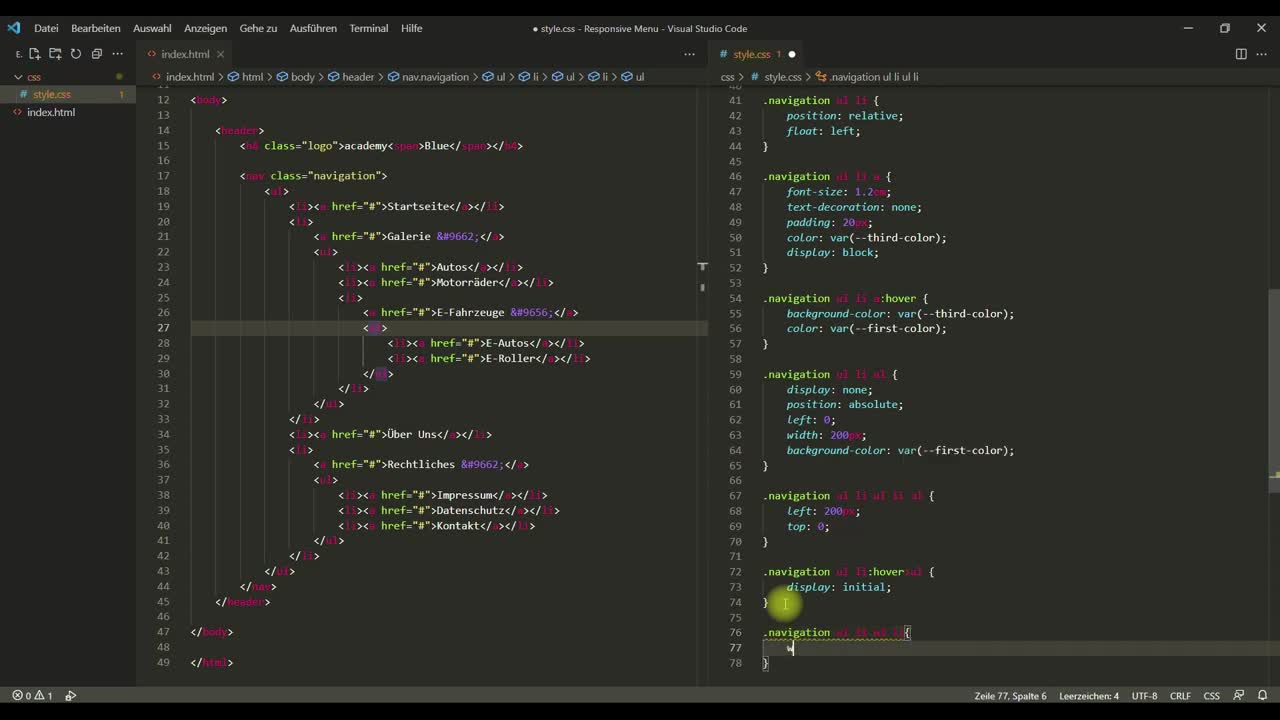Switch to the index.html tab

tap(185, 54)
